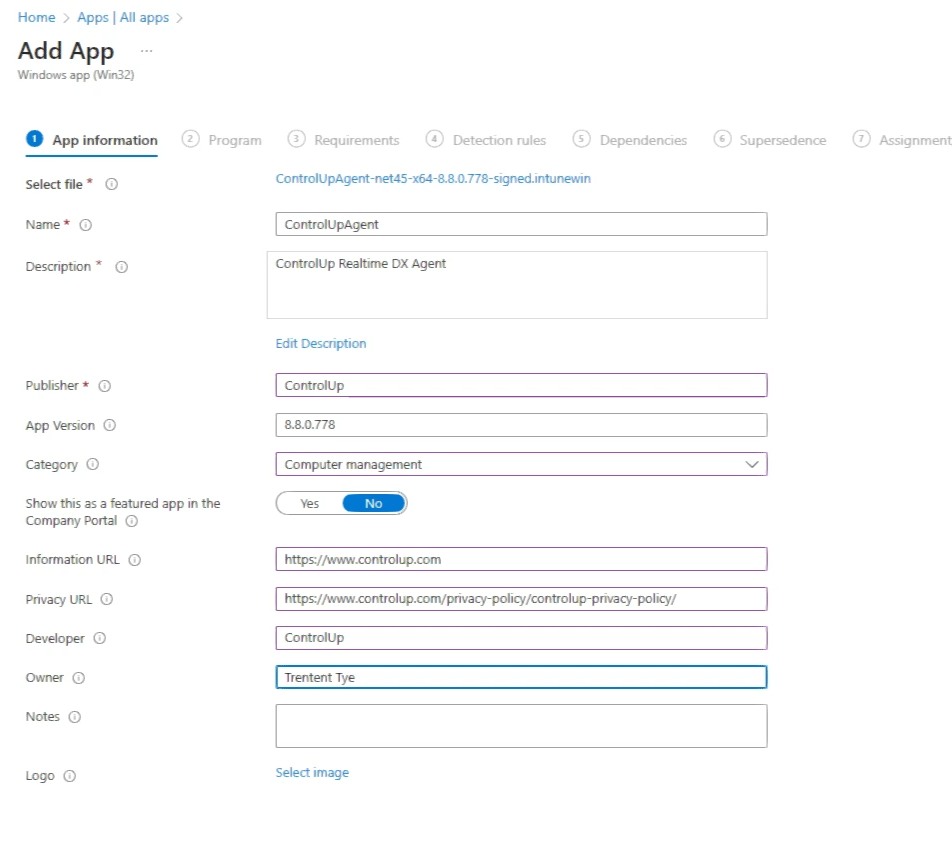Image resolution: width=952 pixels, height=842 pixels.
Task: Click the info icon beside Owner
Action: tap(78, 678)
